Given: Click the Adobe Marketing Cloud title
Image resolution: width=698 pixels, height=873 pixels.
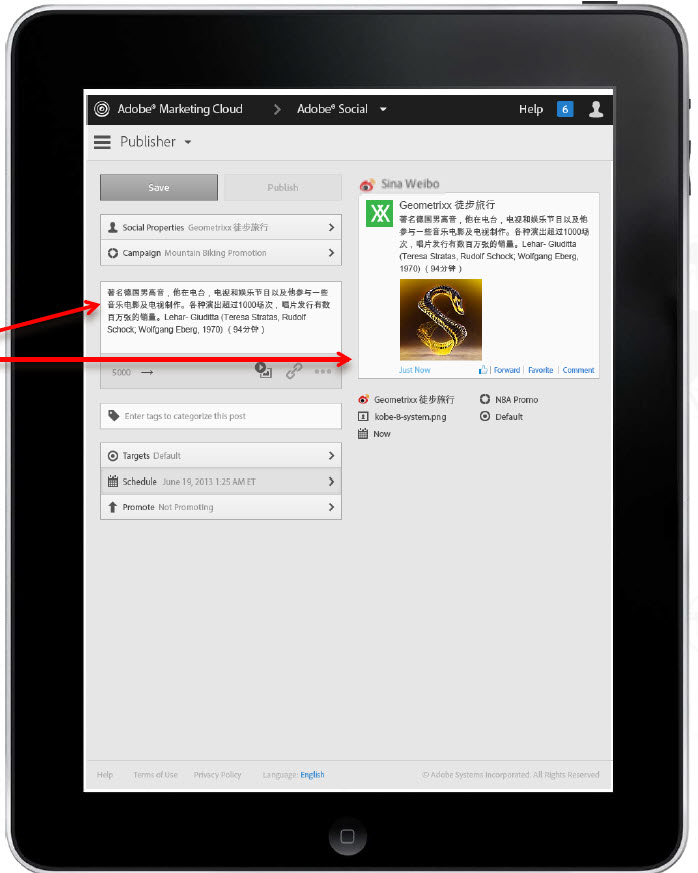Looking at the screenshot, I should [x=180, y=109].
